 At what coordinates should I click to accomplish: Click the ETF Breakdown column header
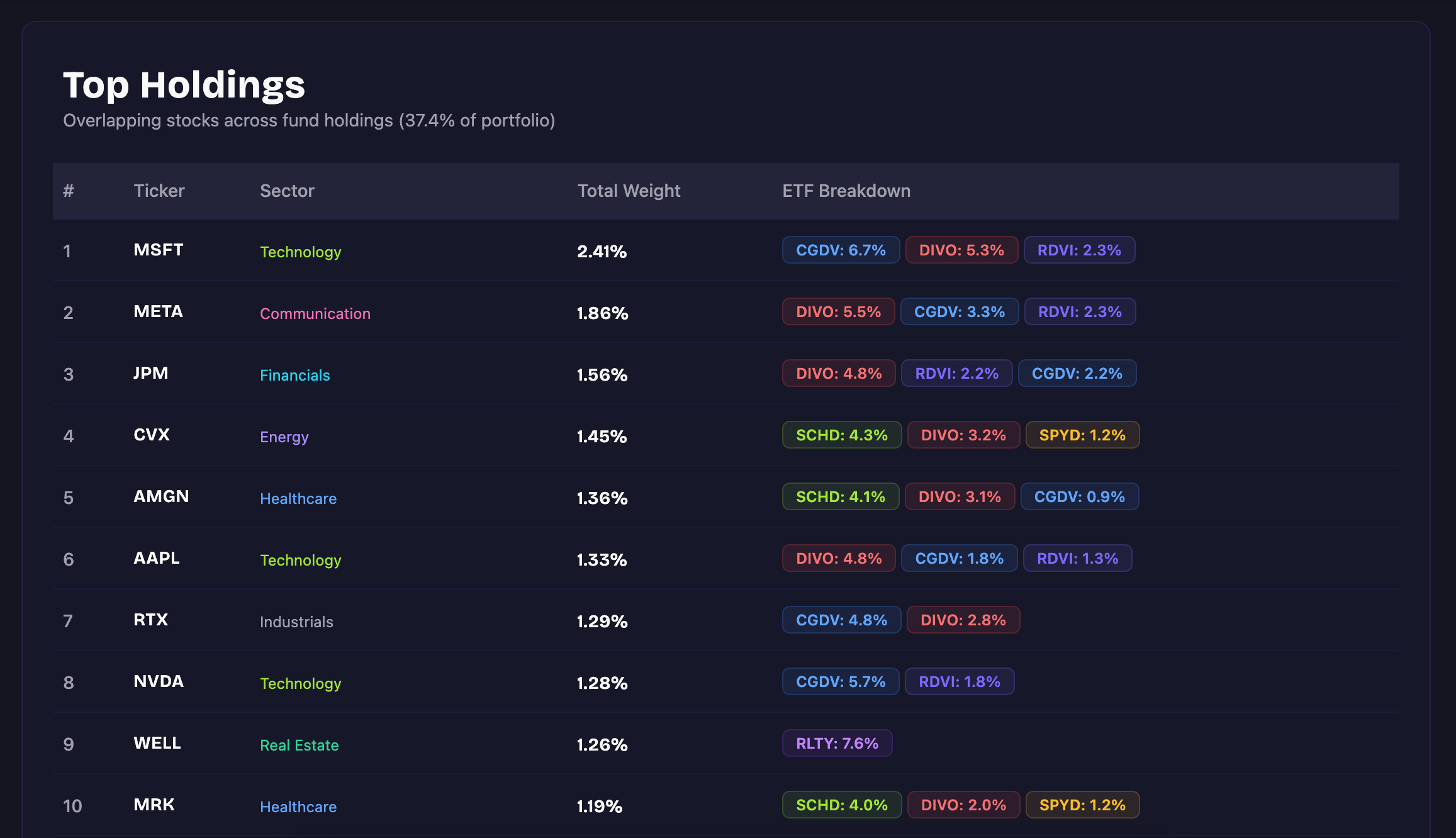click(x=846, y=191)
